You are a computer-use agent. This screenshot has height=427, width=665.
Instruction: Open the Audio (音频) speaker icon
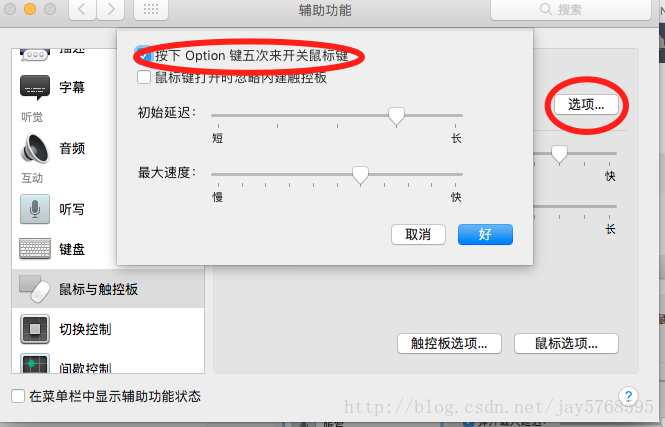coord(35,148)
